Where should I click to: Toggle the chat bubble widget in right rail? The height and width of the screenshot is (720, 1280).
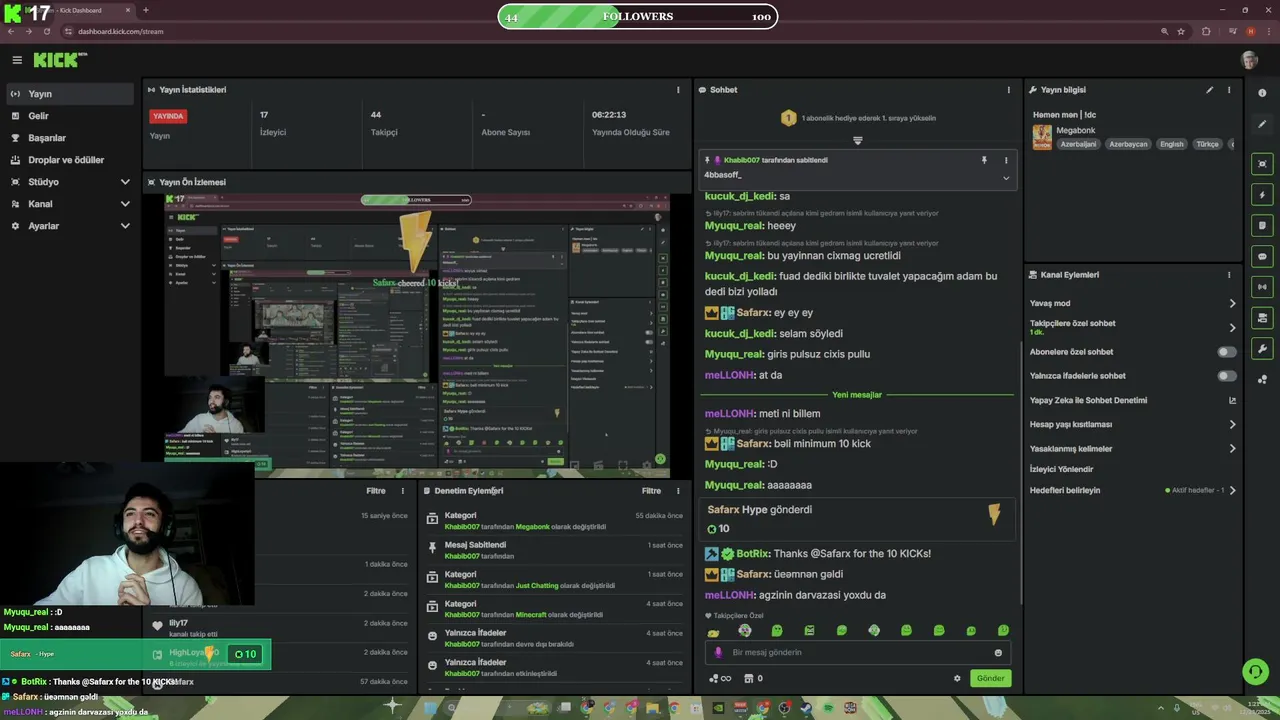(x=1262, y=257)
